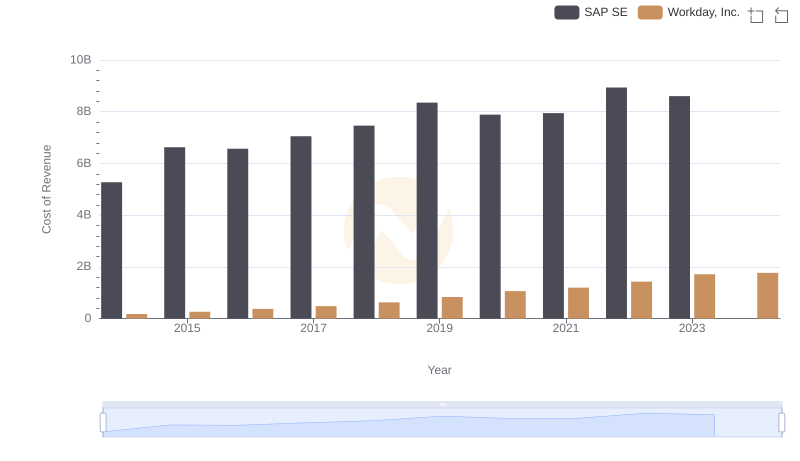
Task: Click the Workday bar for 2023
Action: [705, 296]
